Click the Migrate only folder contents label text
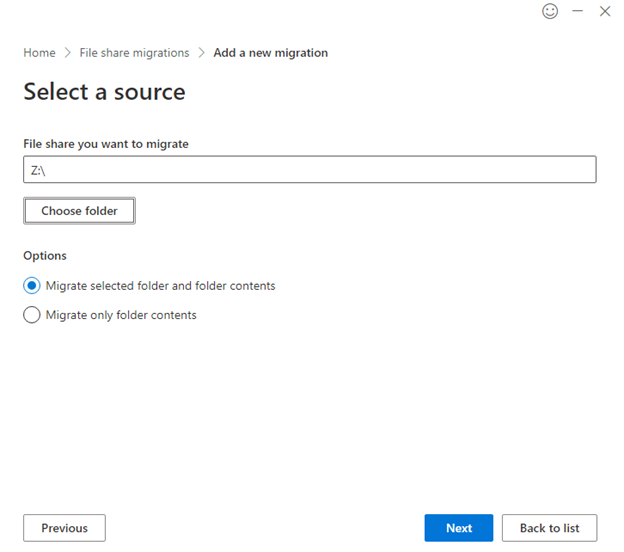This screenshot has width=624, height=552. [121, 315]
